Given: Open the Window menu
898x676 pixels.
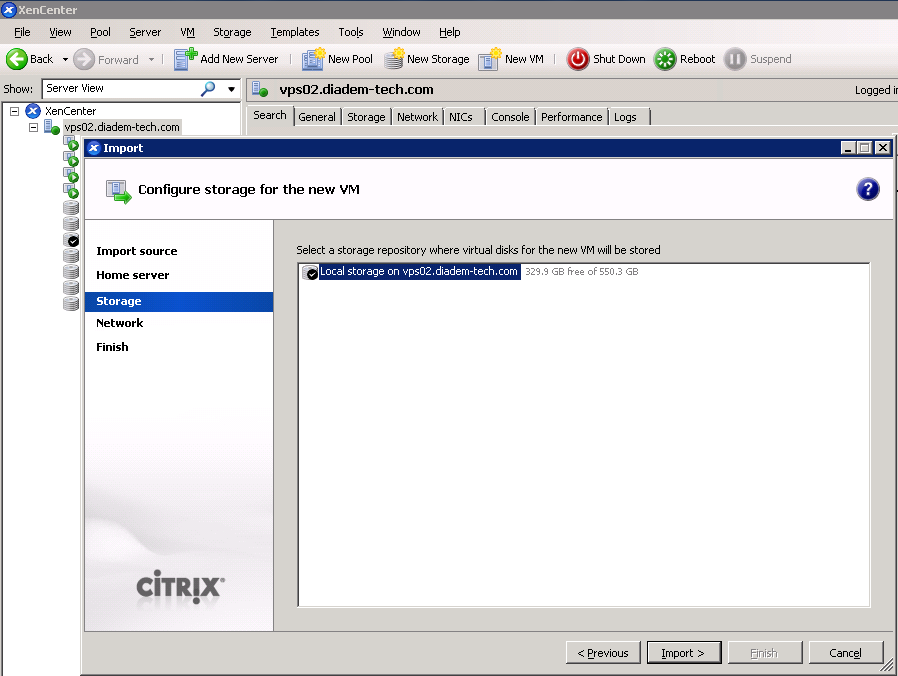Looking at the screenshot, I should [401, 32].
